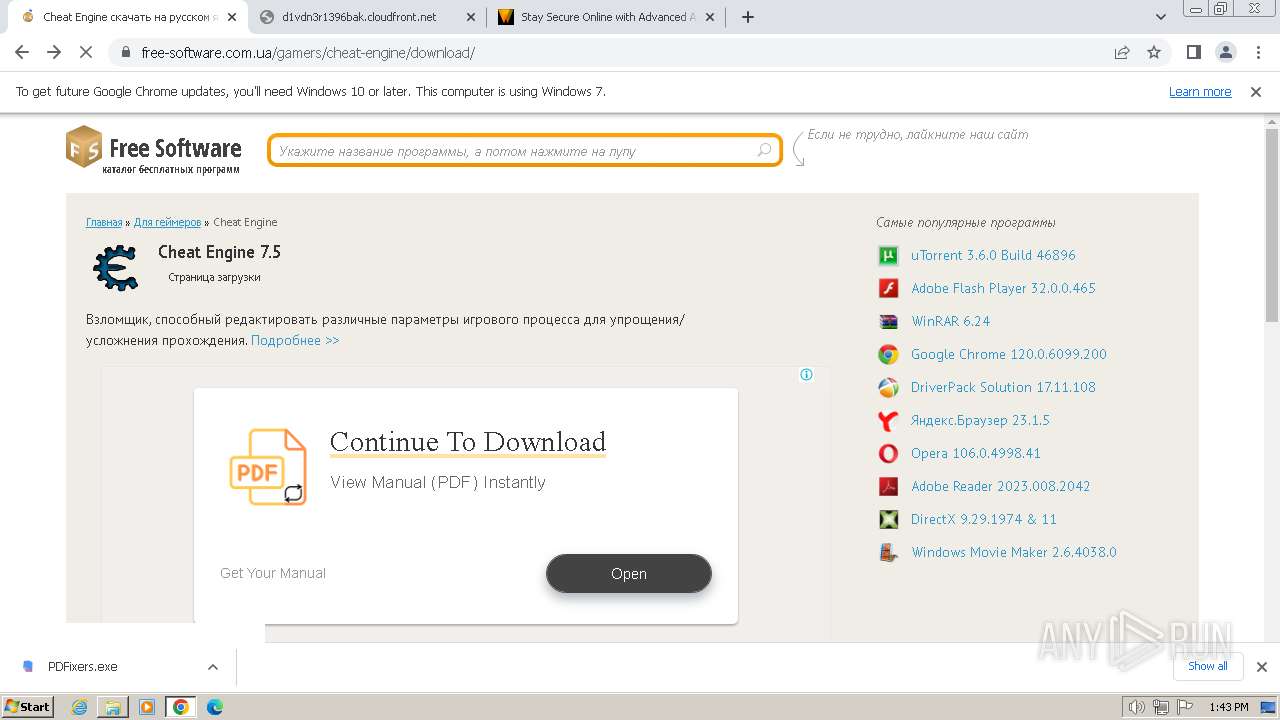1280x720 pixels.
Task: Open a new tab with plus button
Action: (x=748, y=17)
